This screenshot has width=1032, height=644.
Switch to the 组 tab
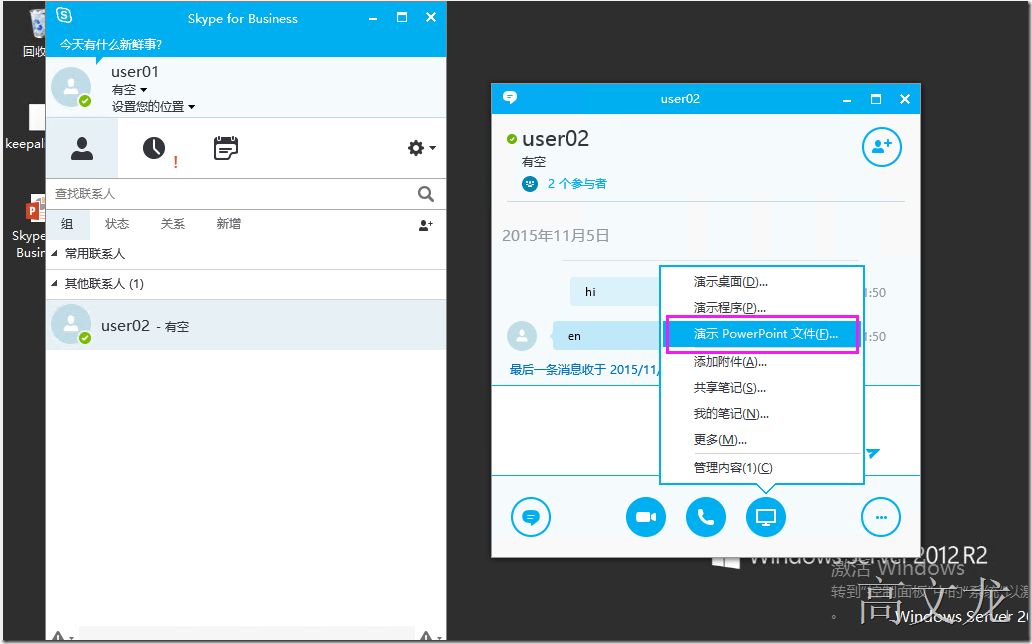click(67, 224)
